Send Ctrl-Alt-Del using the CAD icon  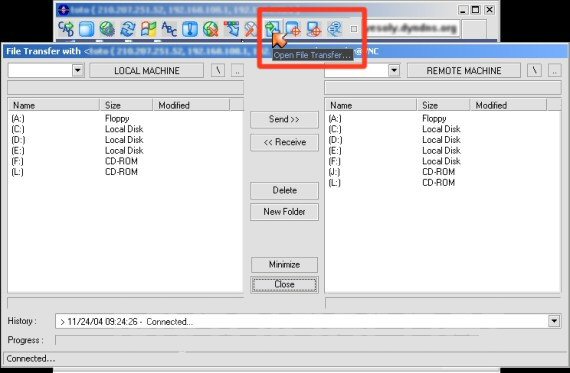click(x=66, y=29)
